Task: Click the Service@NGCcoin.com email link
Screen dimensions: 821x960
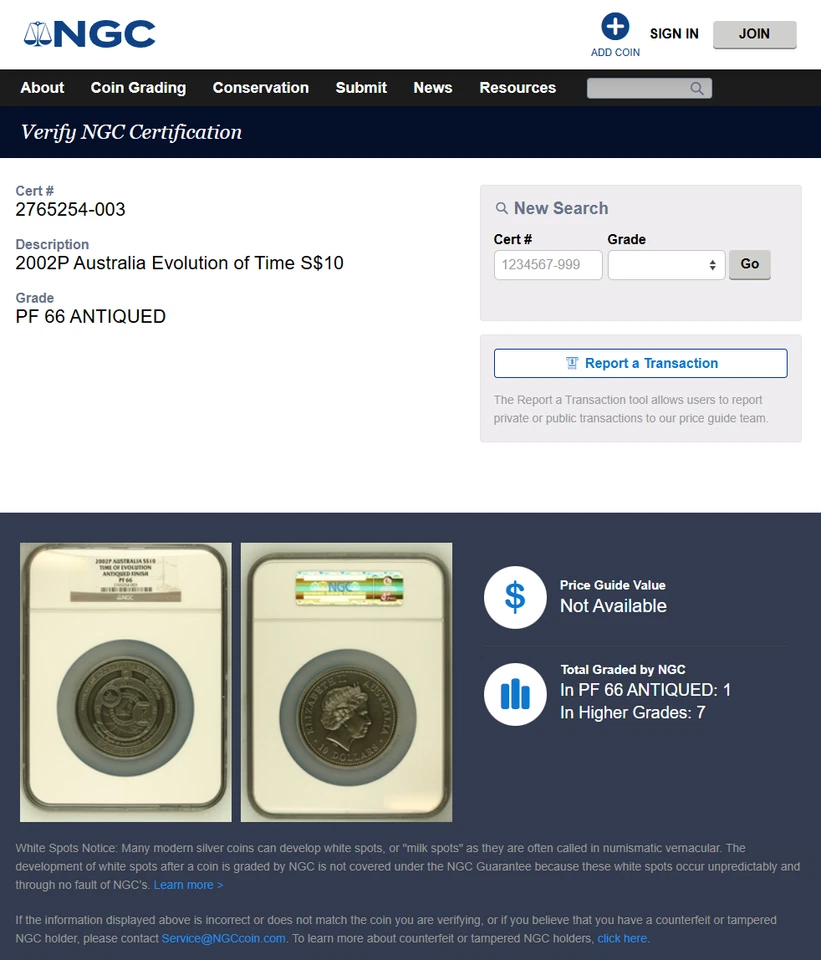Action: coord(223,938)
